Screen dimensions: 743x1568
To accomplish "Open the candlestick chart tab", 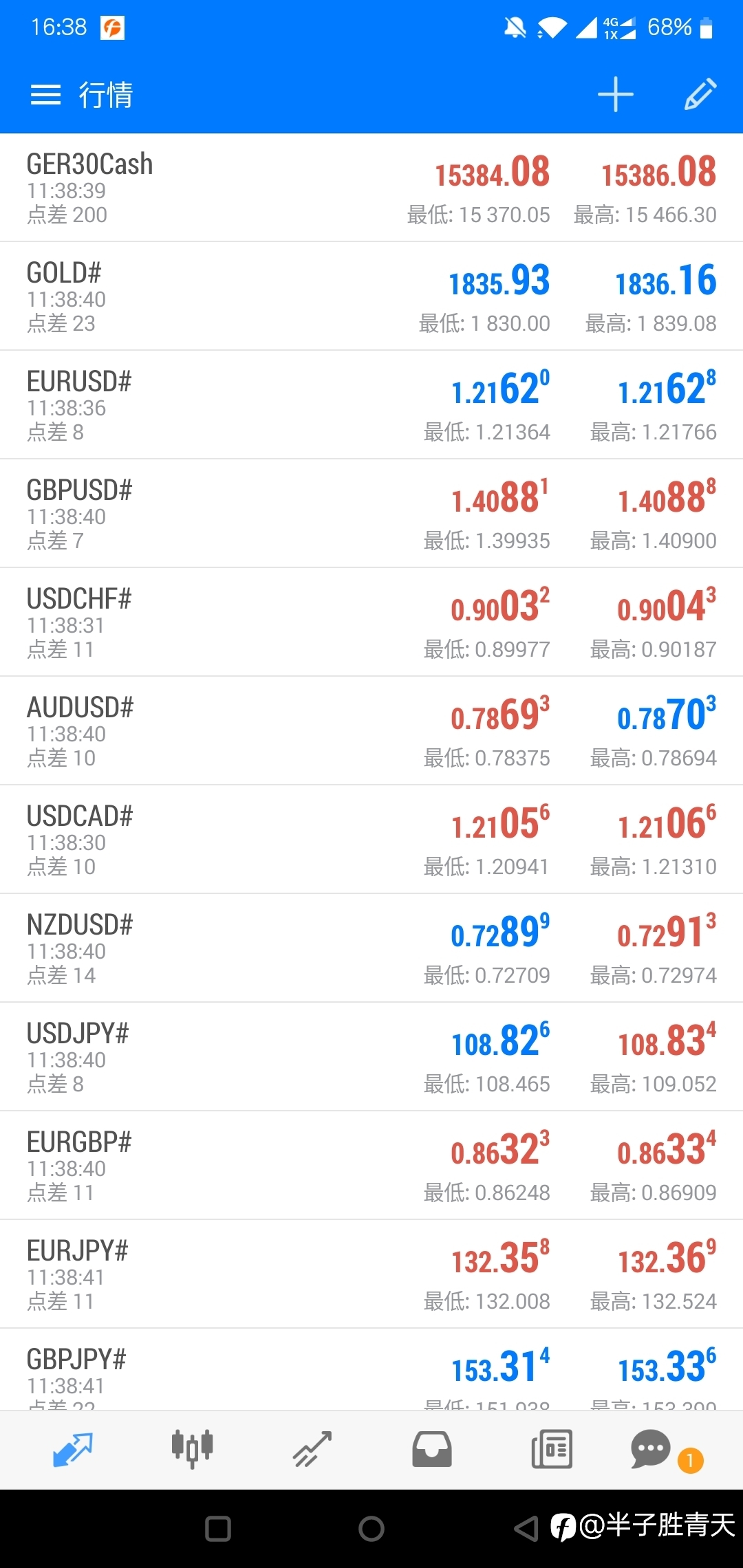I will point(192,1448).
